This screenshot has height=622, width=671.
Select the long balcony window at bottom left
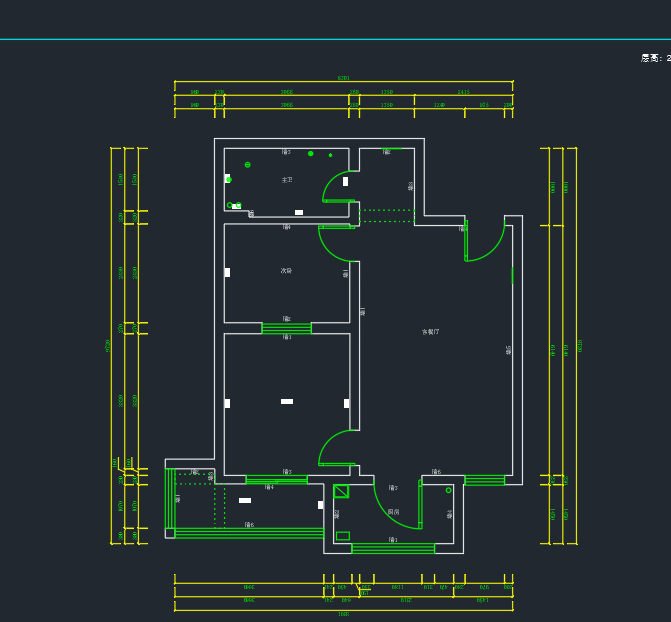pos(249,533)
